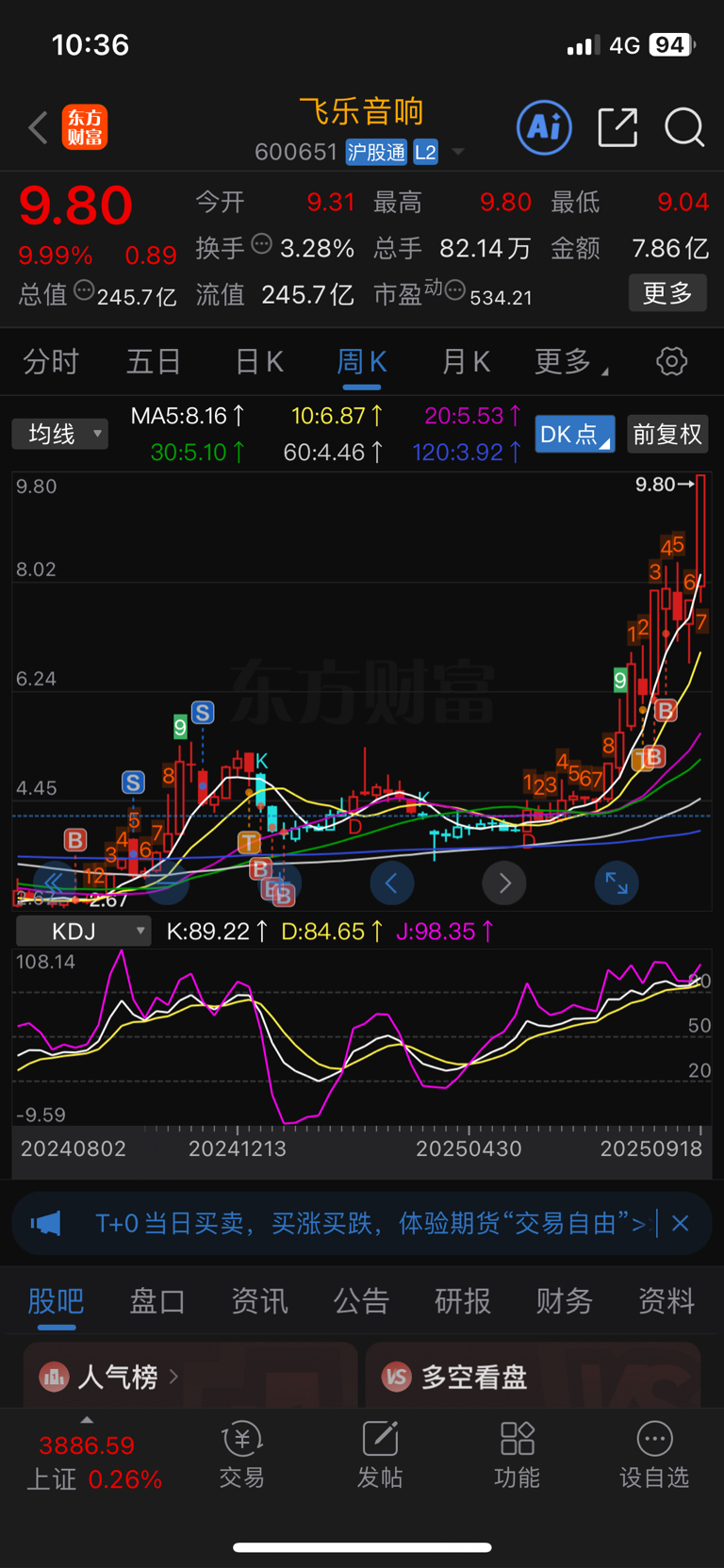The width and height of the screenshot is (724, 1568).
Task: Expand the 人气榜 chevron
Action: pos(173,1377)
